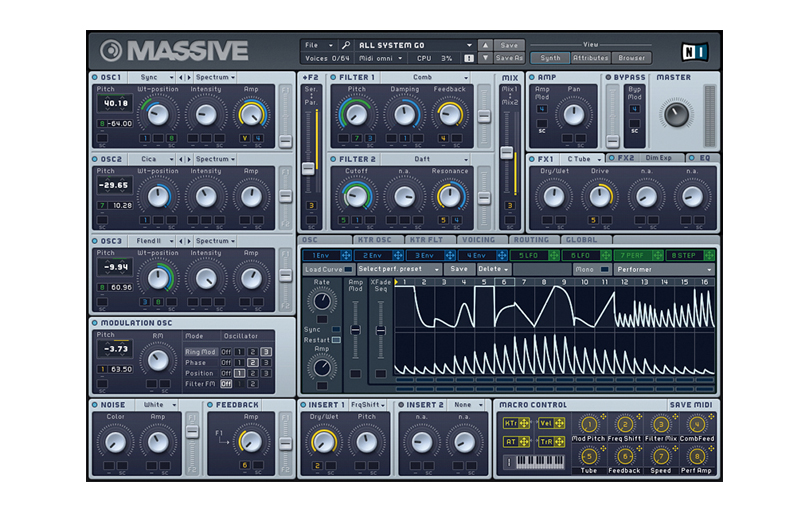The width and height of the screenshot is (800, 510).
Task: Click the XFade Seq slider handle
Action: coord(380,330)
